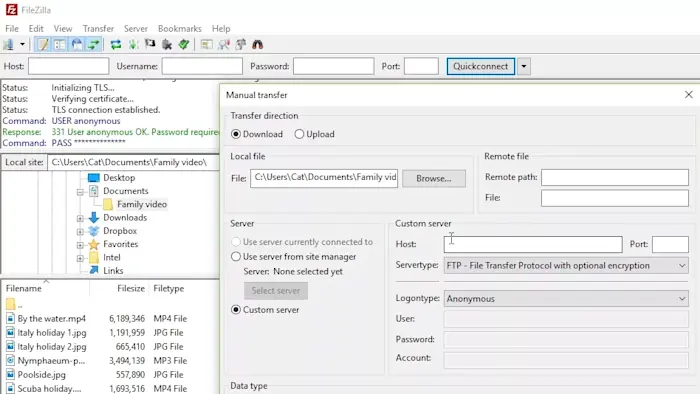
Task: Expand the Favorites tree node
Action: 80,245
